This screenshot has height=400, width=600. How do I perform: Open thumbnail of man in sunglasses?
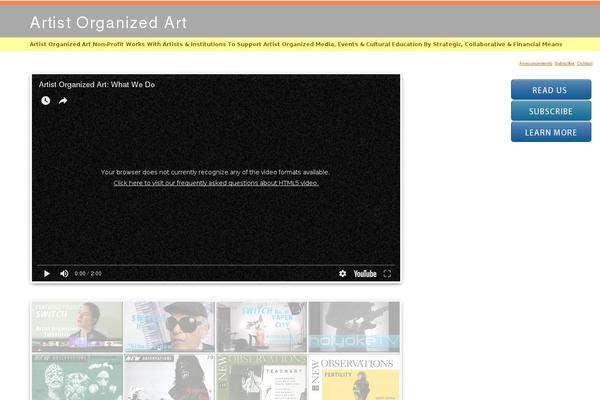170,327
